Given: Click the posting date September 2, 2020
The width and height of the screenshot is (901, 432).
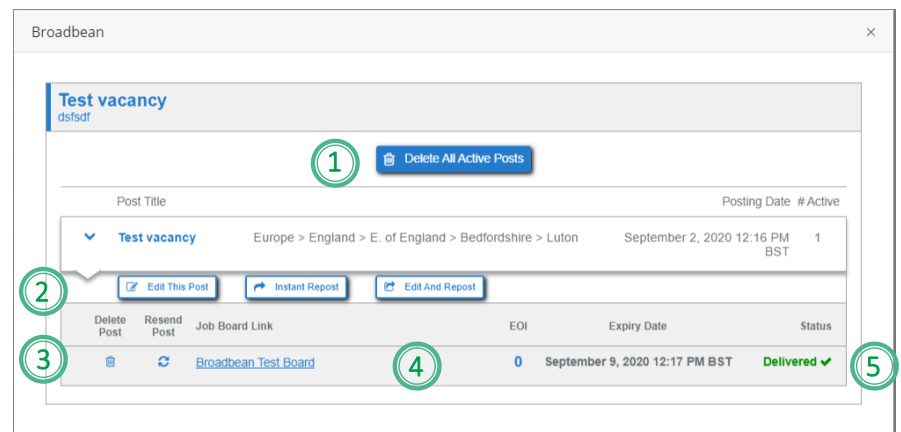Looking at the screenshot, I should [x=707, y=244].
